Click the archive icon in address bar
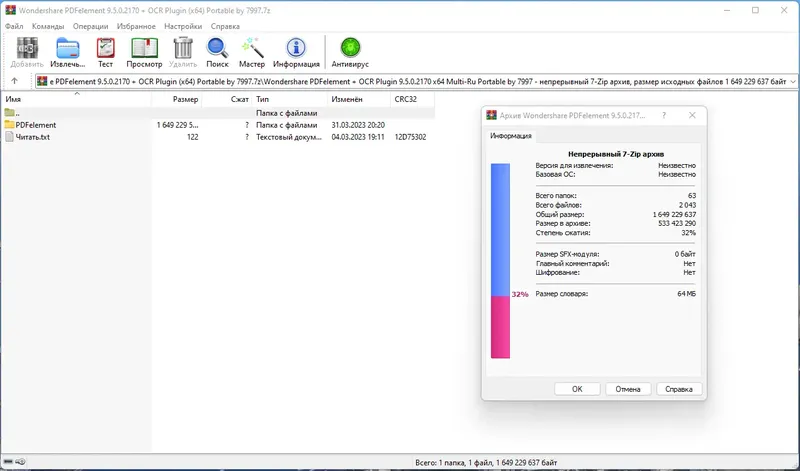This screenshot has height=471, width=800. click(x=42, y=81)
